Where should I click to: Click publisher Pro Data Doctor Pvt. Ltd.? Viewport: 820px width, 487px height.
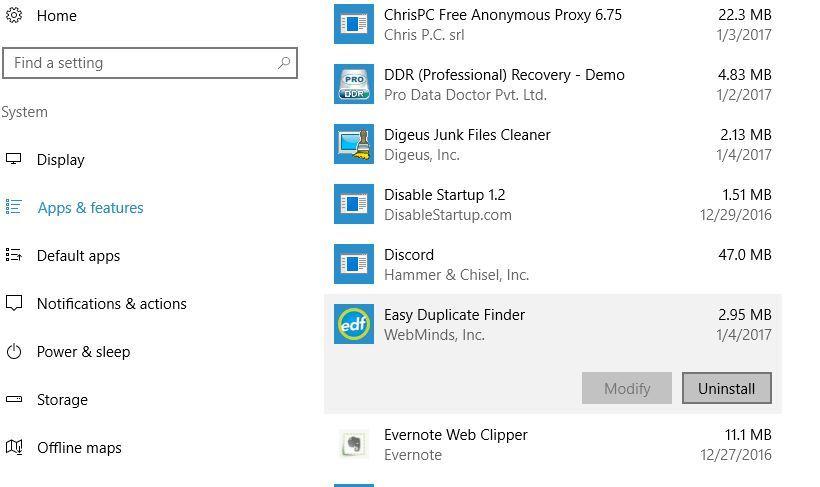(465, 95)
